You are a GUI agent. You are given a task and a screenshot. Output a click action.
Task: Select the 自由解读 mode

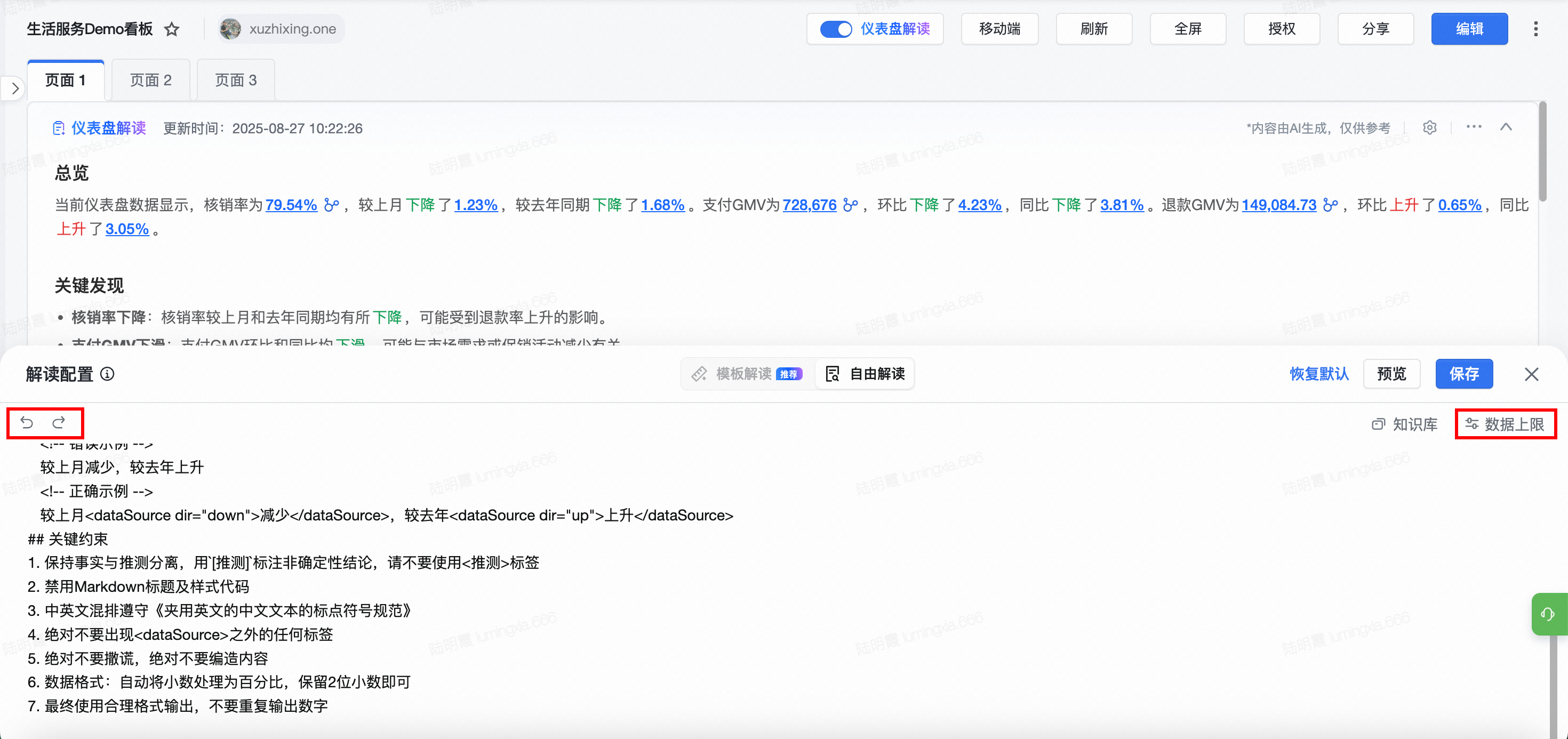coord(865,374)
